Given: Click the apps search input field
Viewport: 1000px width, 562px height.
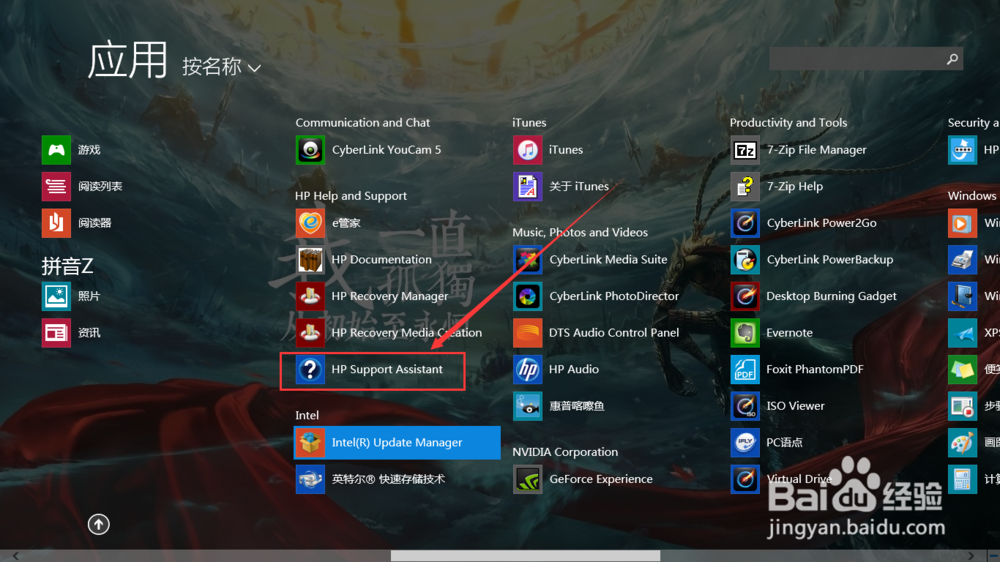Looking at the screenshot, I should coord(856,59).
